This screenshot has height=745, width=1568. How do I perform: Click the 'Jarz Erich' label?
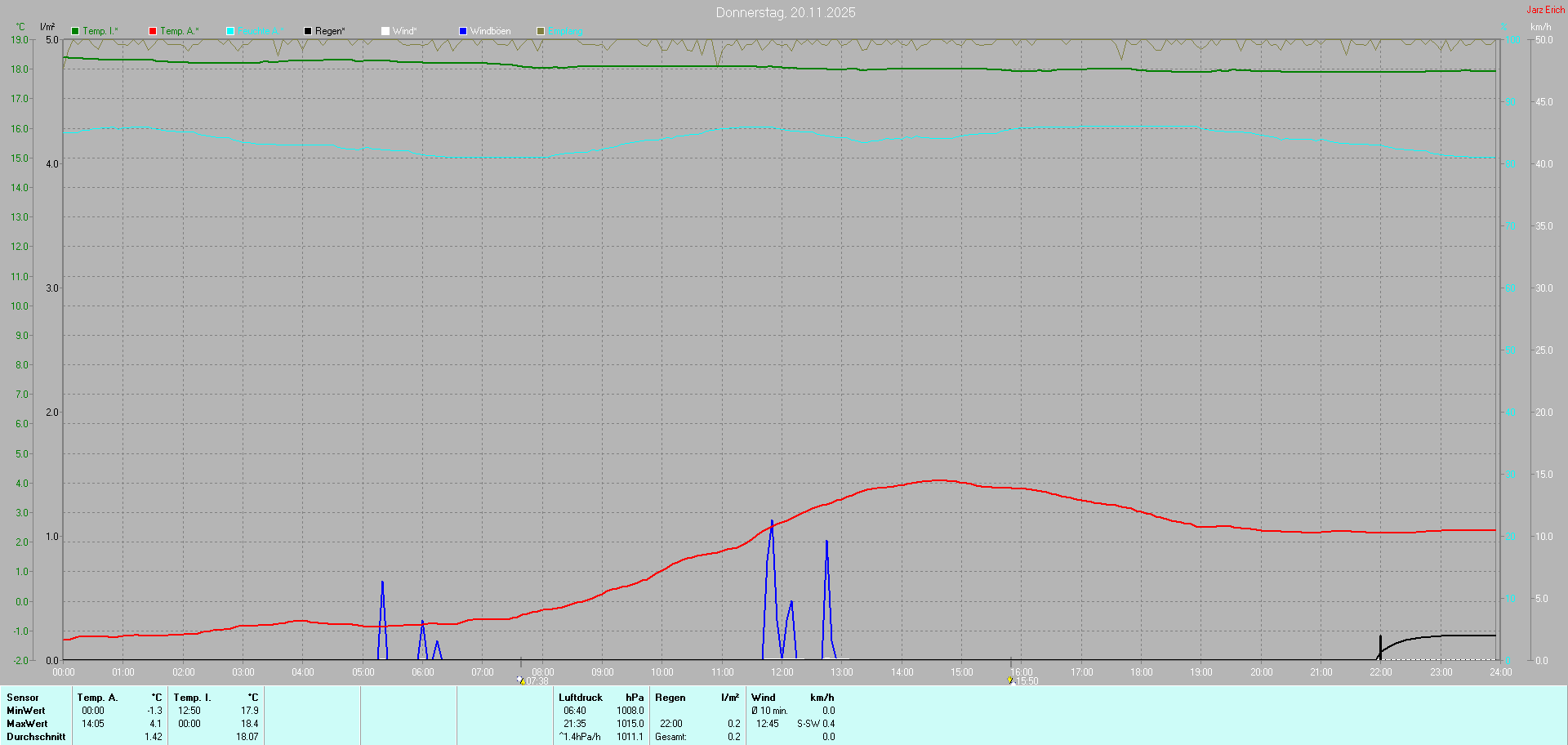pos(1545,10)
